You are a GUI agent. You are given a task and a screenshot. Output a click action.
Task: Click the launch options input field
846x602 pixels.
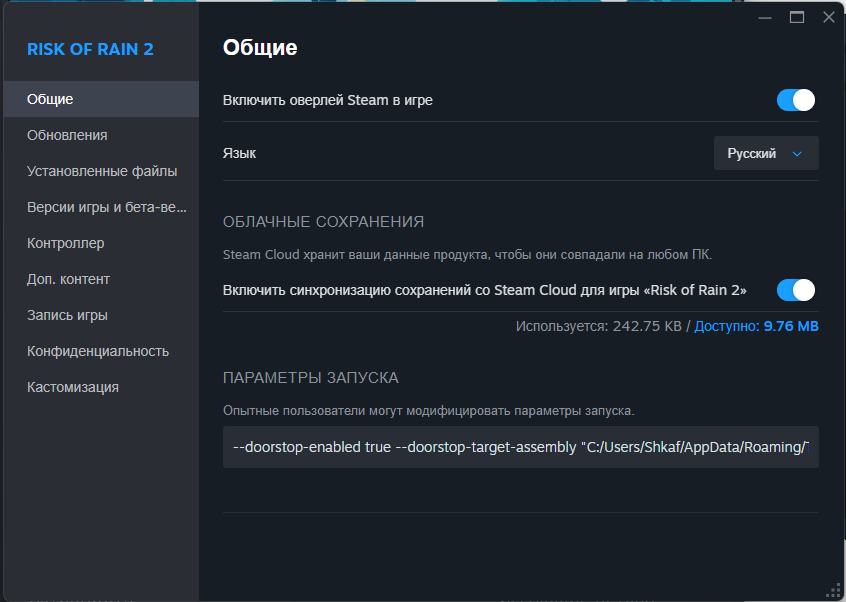click(521, 448)
